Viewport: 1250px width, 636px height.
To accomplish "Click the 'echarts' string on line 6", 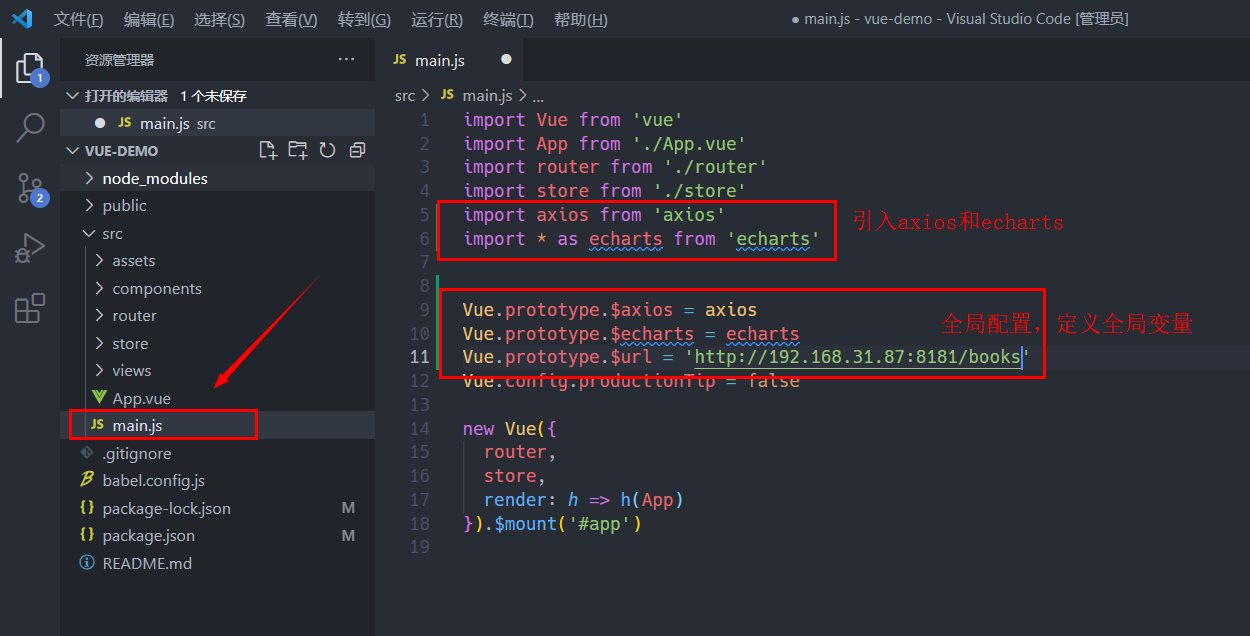I will point(773,238).
